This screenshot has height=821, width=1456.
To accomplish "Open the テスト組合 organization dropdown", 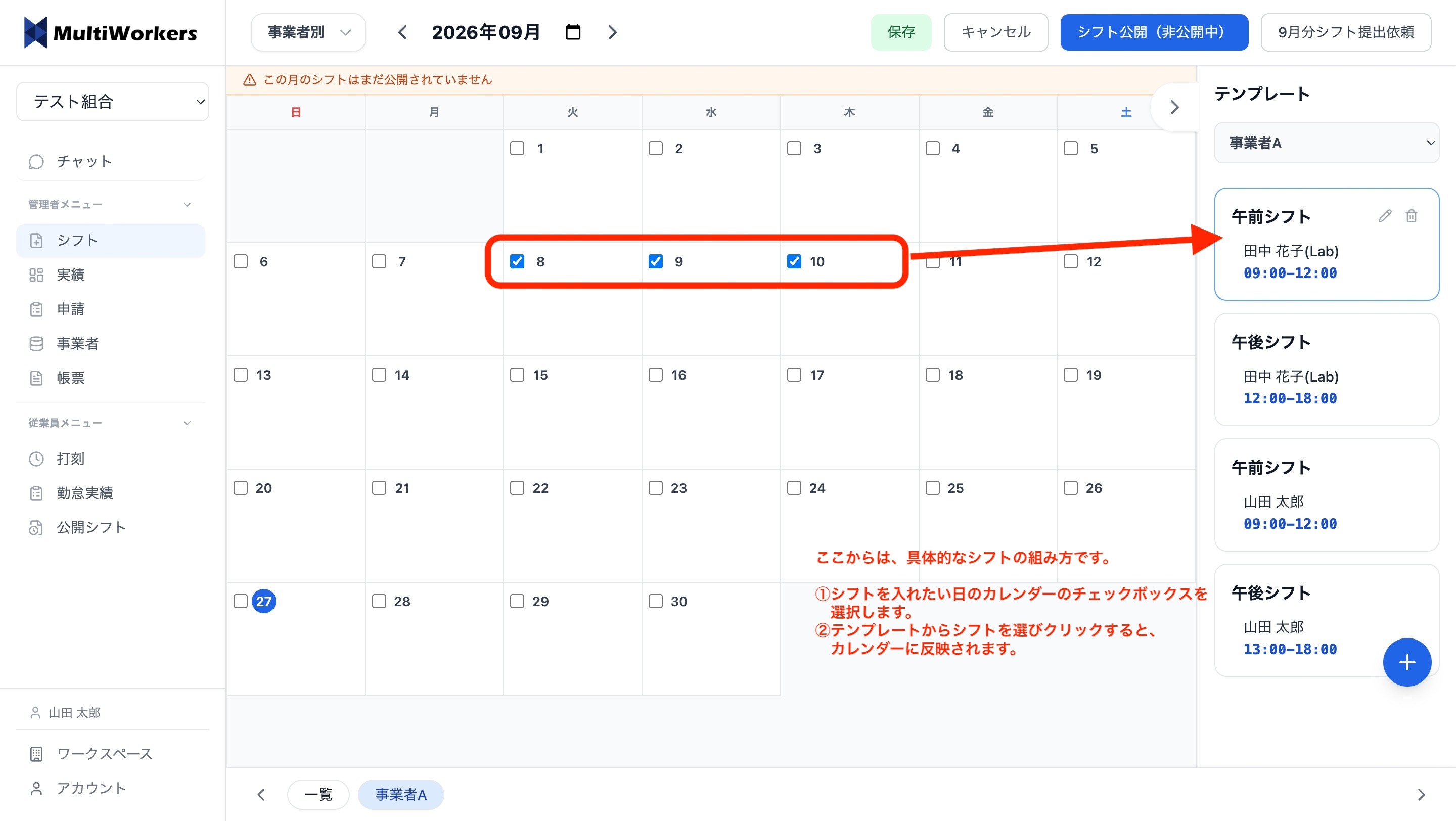I will [113, 102].
